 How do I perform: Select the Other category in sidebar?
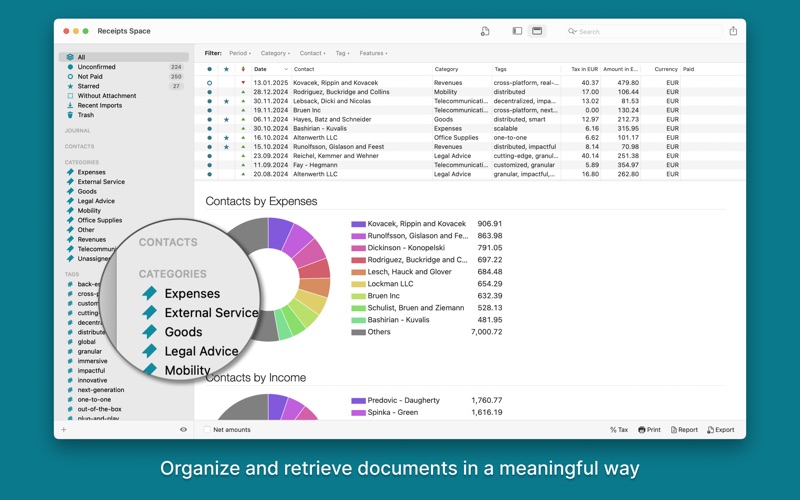[x=86, y=230]
